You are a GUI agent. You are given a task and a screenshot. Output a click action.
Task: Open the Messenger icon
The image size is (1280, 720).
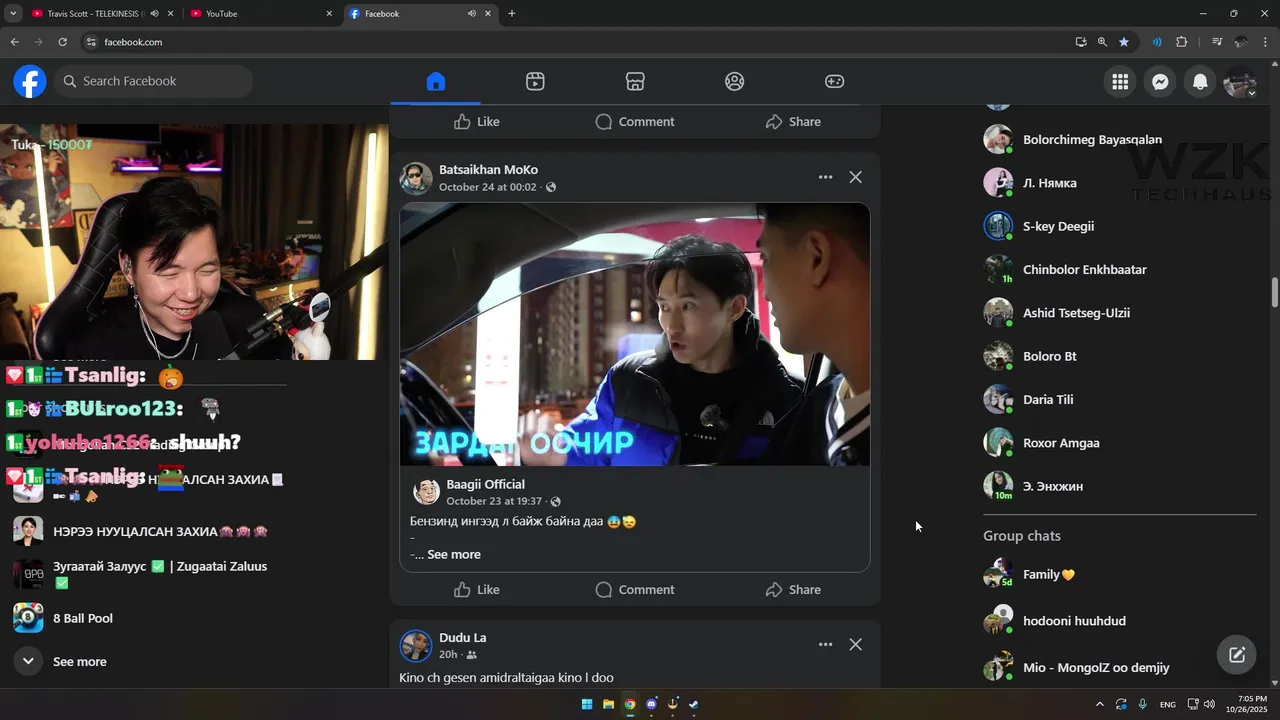point(1160,82)
